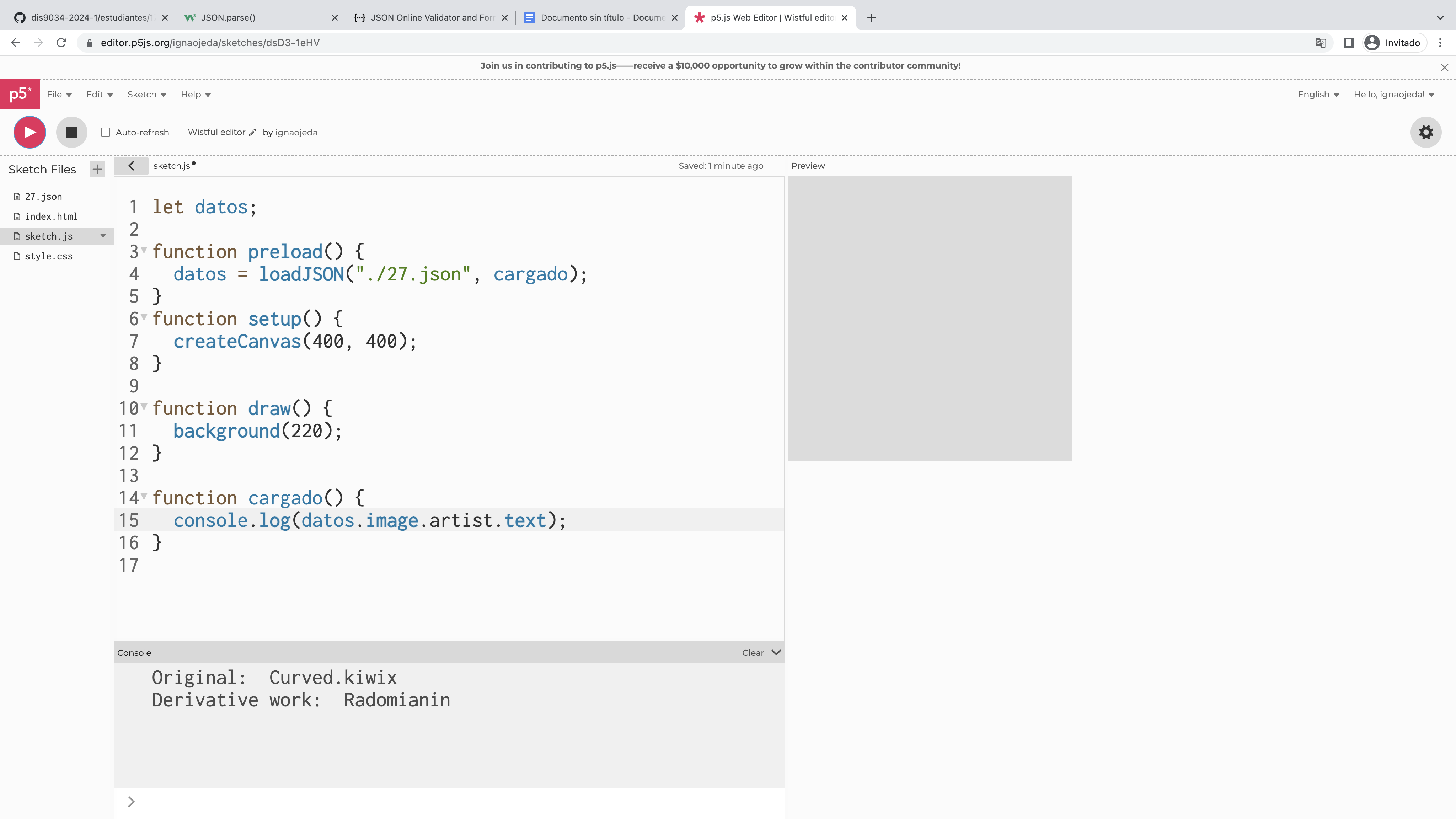The width and height of the screenshot is (1456, 819).
Task: Go forward in browser history
Action: 38,42
